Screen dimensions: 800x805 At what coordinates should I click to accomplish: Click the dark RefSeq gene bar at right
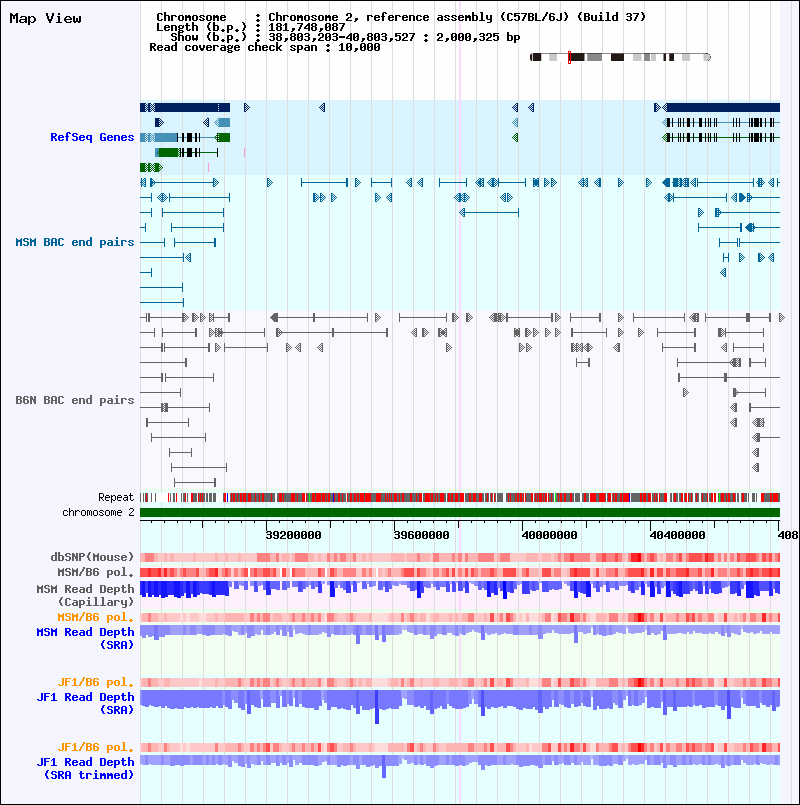[x=723, y=107]
